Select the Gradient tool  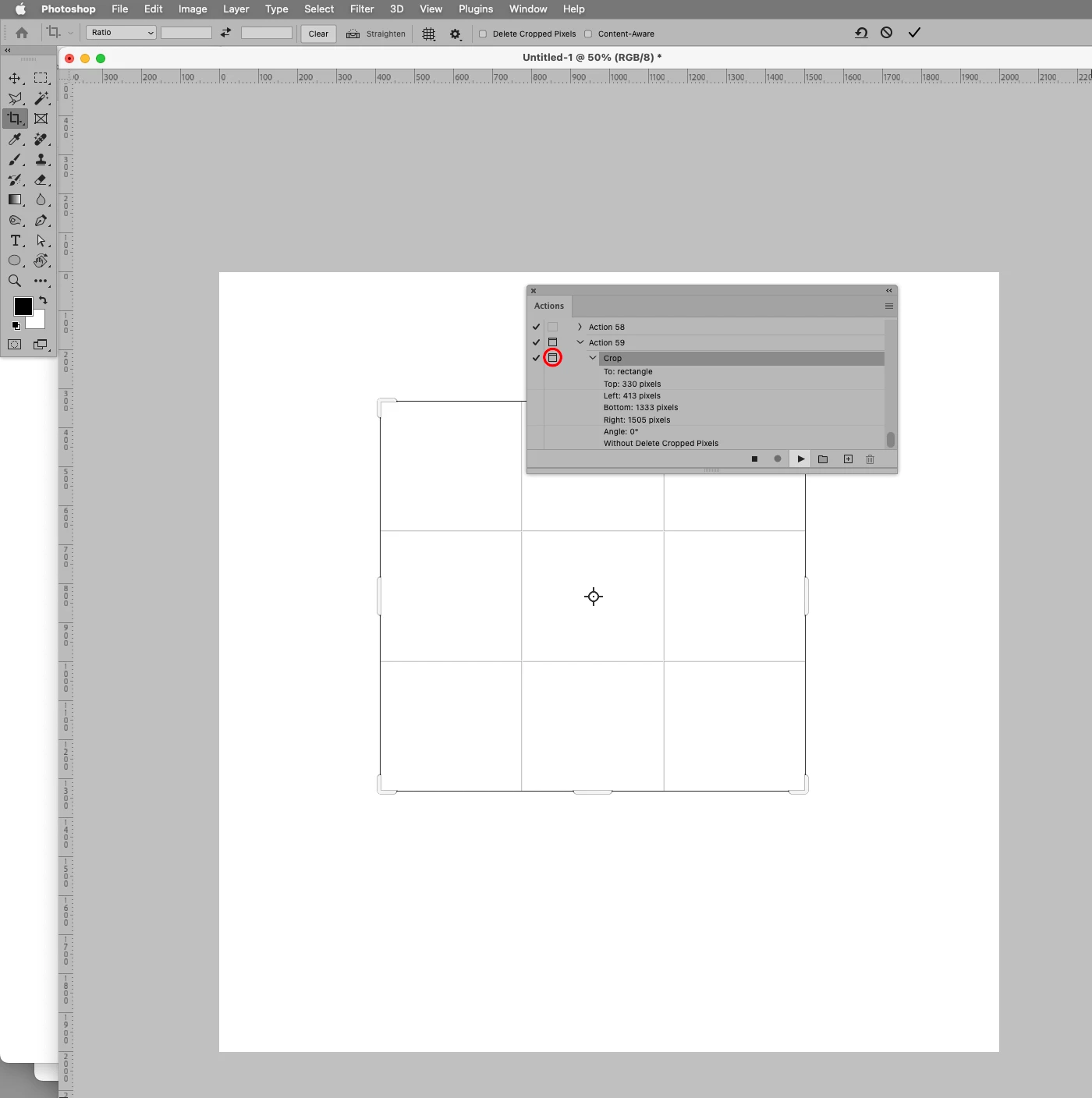coord(15,200)
